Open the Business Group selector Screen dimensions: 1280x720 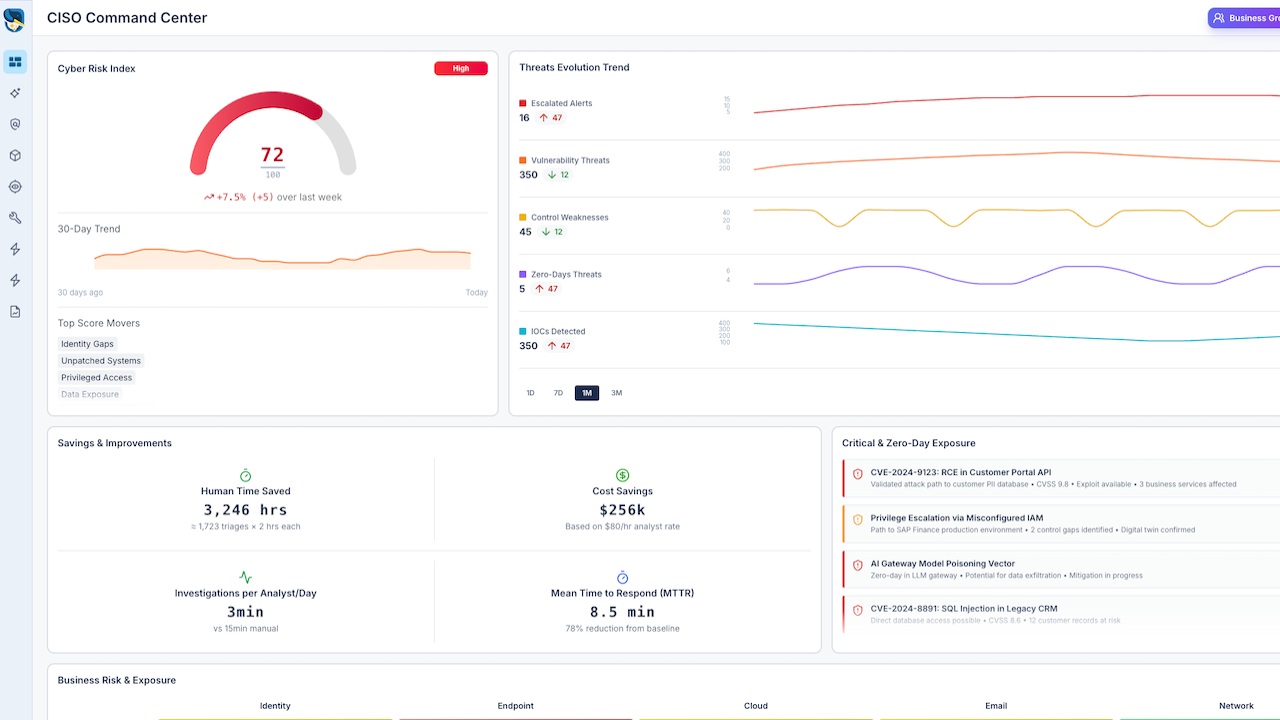[1244, 18]
